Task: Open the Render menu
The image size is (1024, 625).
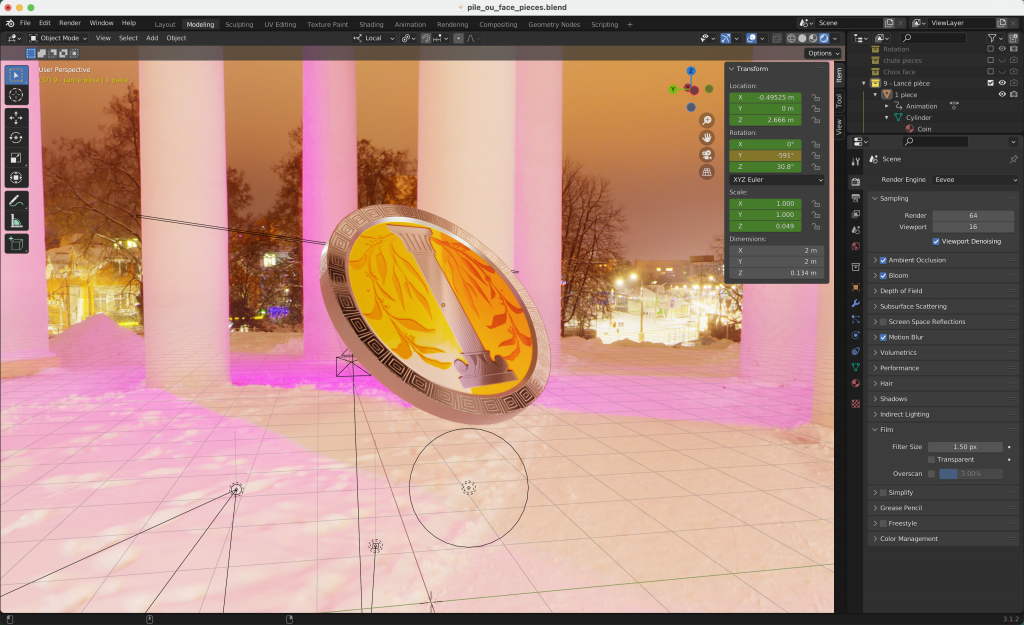Action: (x=70, y=22)
